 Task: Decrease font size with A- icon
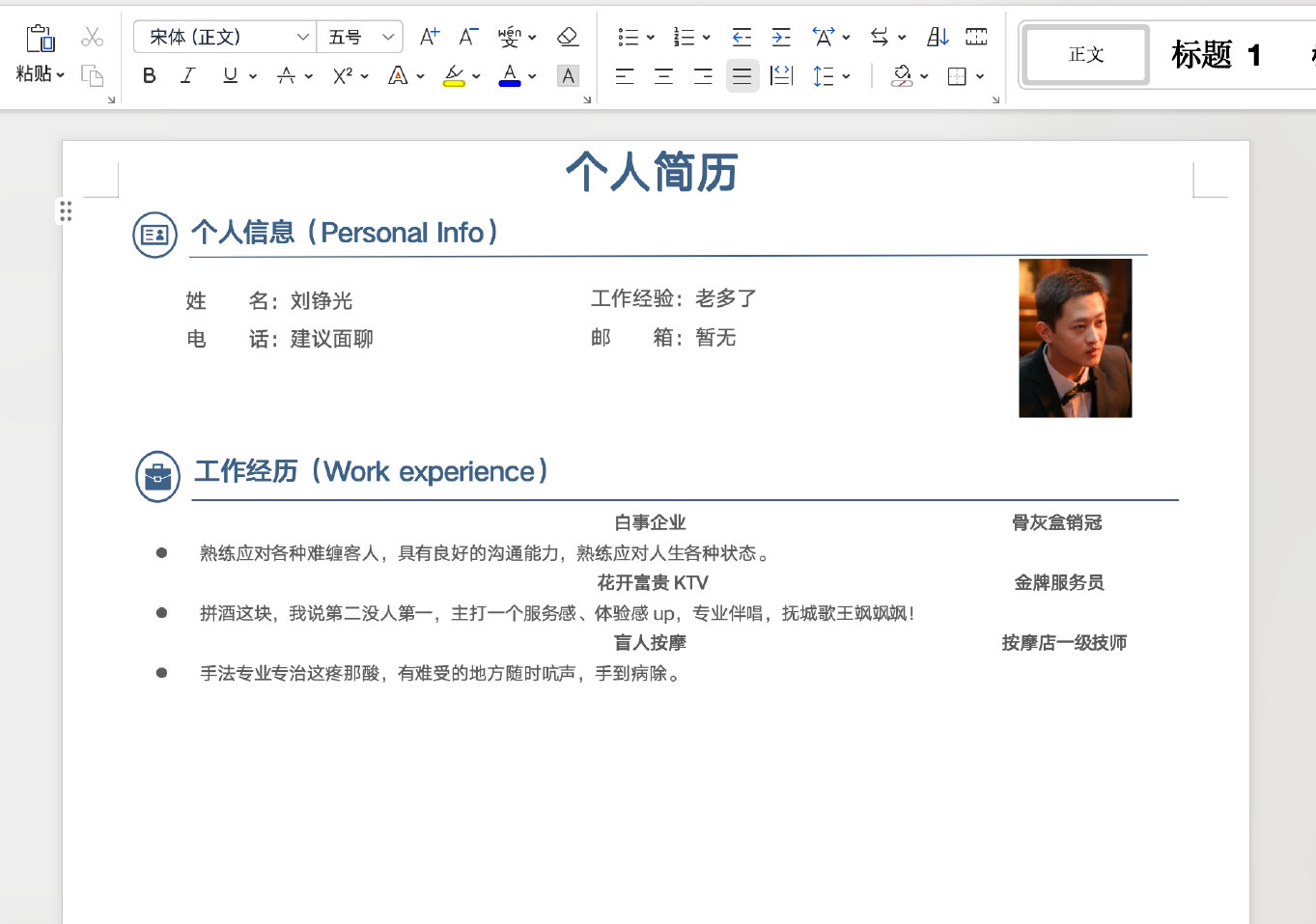[x=468, y=37]
